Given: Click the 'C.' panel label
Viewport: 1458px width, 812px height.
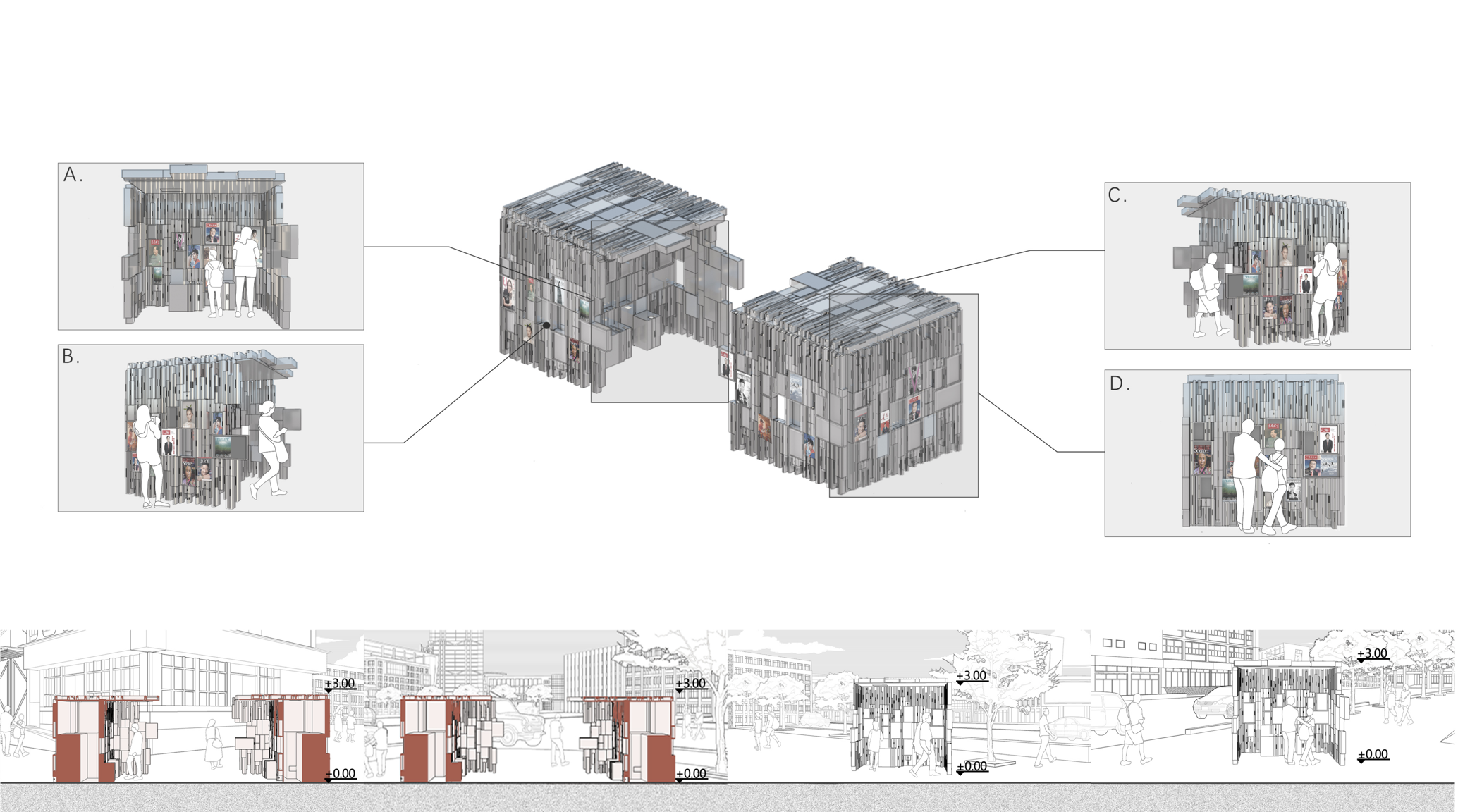Looking at the screenshot, I should 1117,195.
